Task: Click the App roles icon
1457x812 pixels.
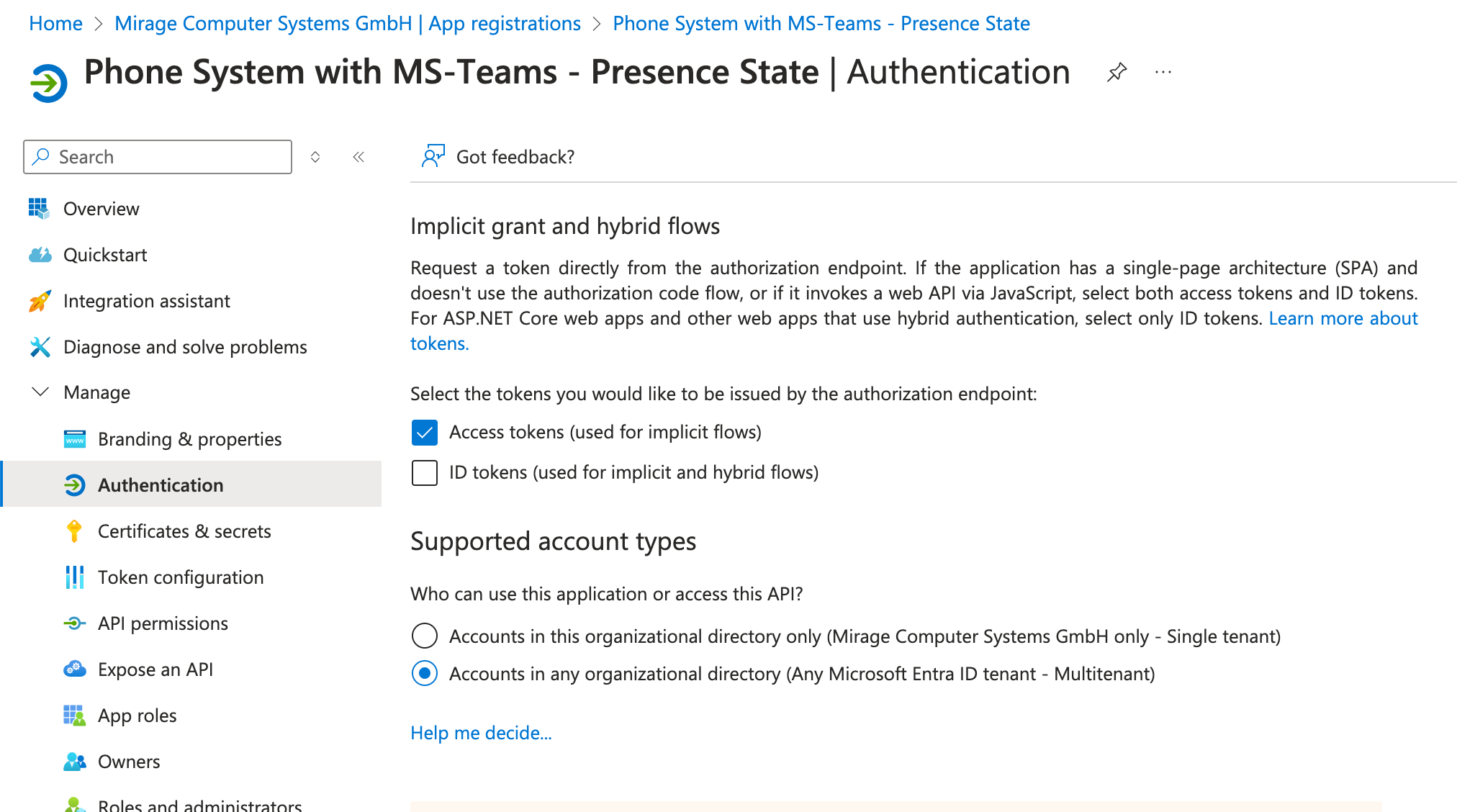Action: [x=74, y=716]
